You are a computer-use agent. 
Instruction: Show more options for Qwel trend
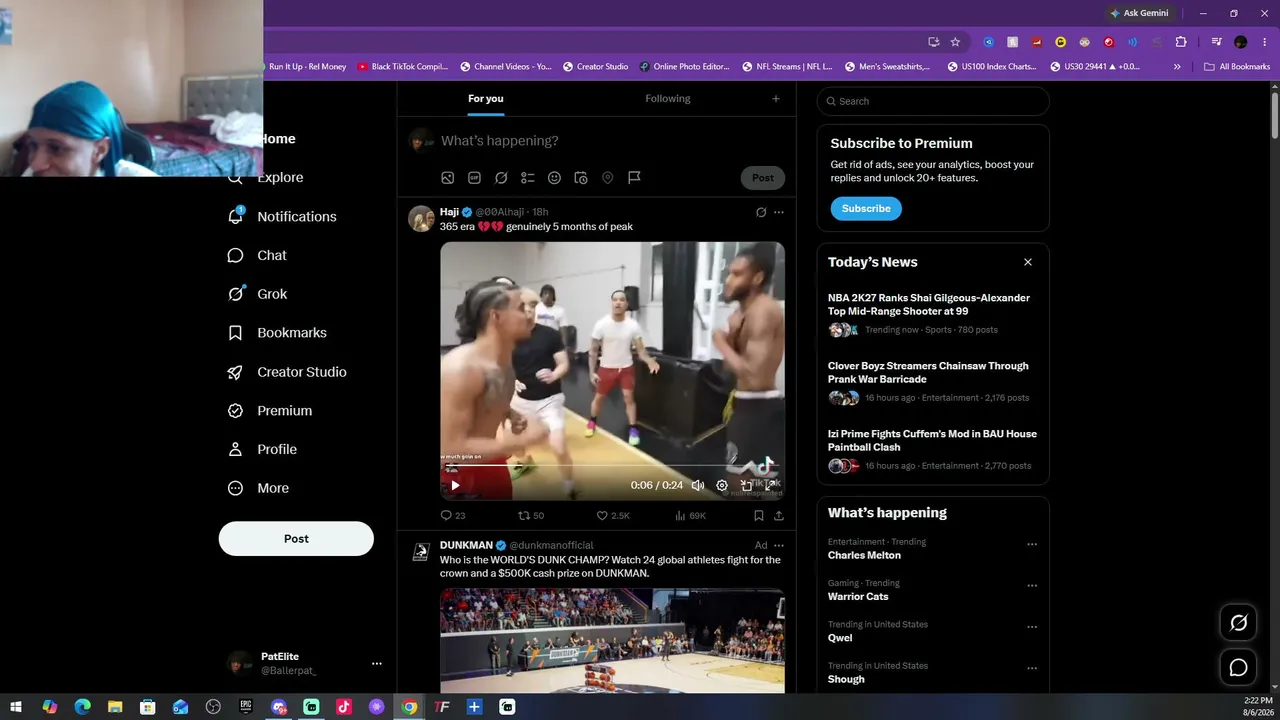(1032, 627)
